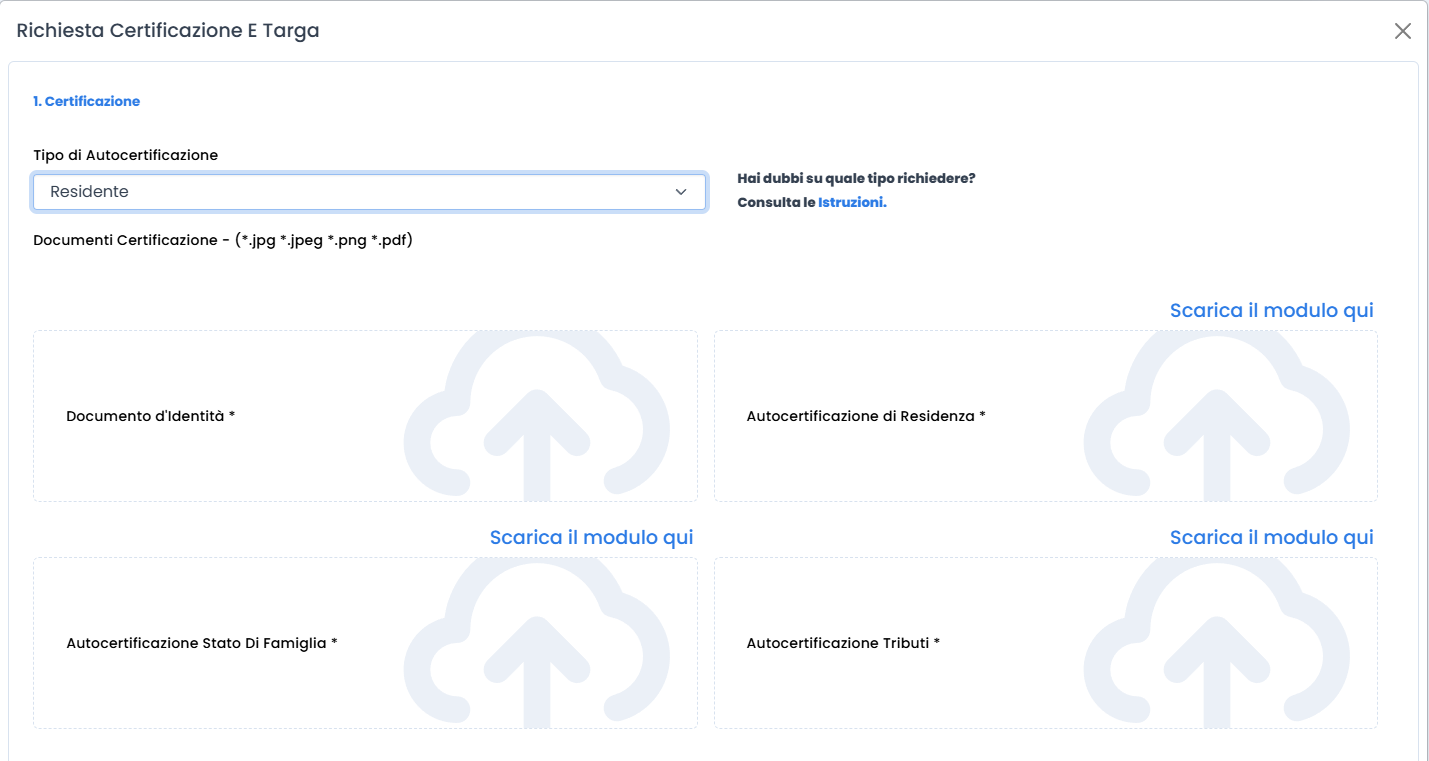Click the Richiesta Certificazione E Targa title bar

[166, 30]
